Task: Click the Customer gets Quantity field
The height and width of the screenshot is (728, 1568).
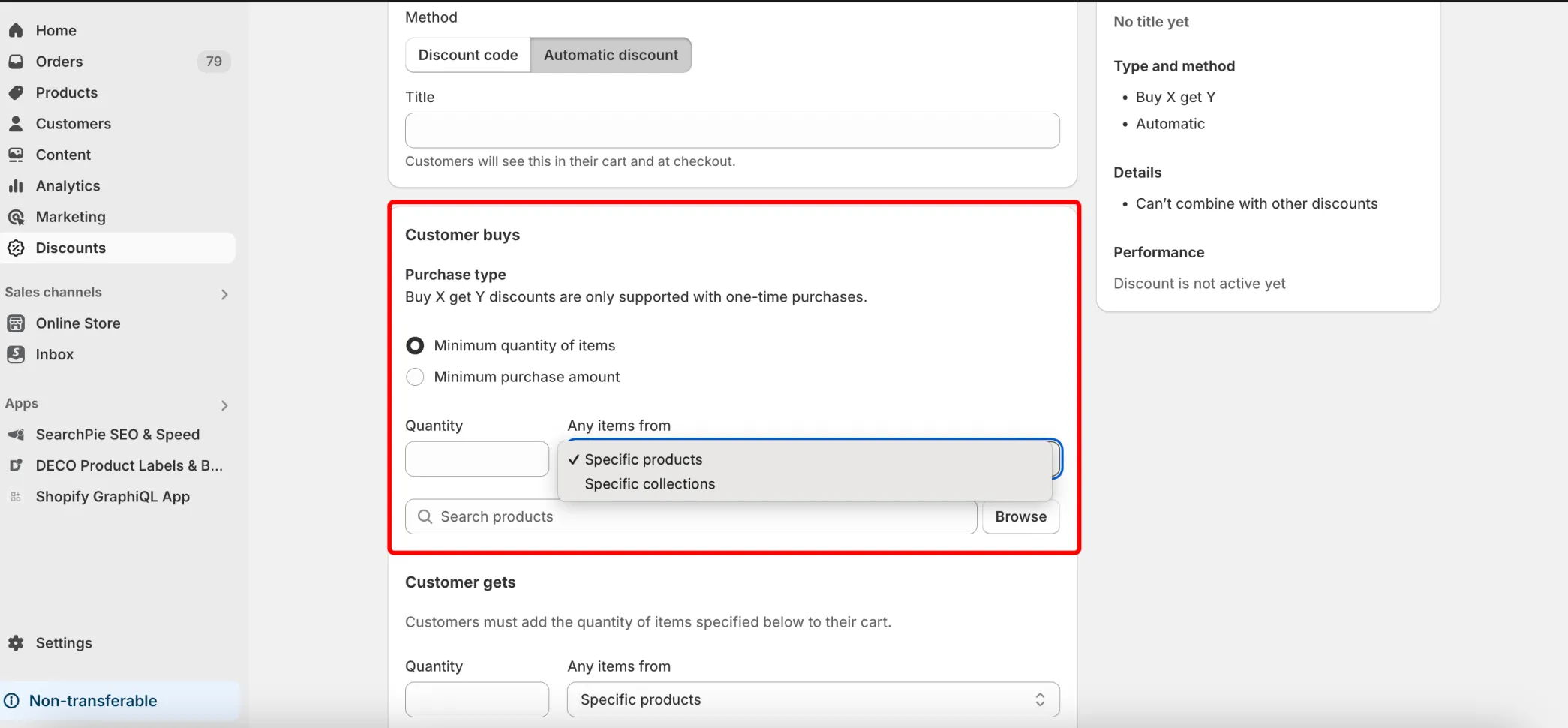Action: pos(477,699)
